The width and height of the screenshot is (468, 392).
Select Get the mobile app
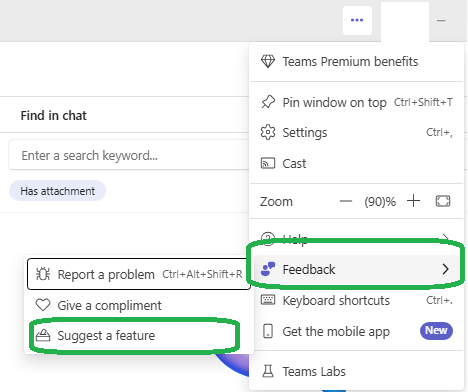click(356, 332)
